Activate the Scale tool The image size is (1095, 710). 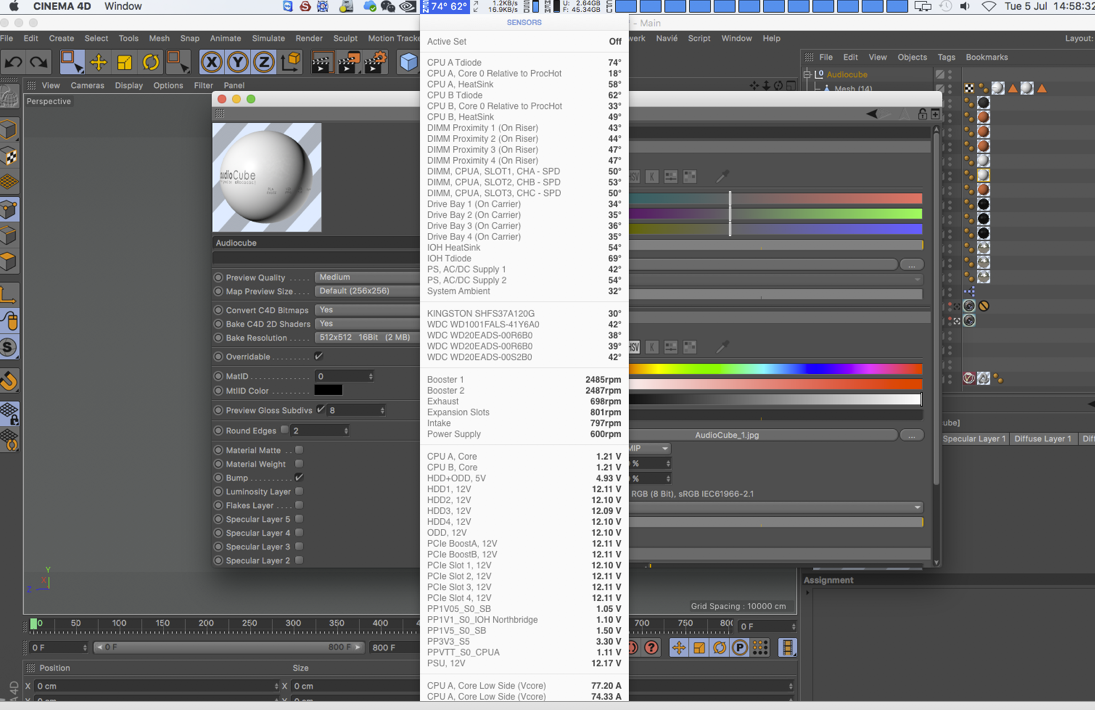point(124,63)
